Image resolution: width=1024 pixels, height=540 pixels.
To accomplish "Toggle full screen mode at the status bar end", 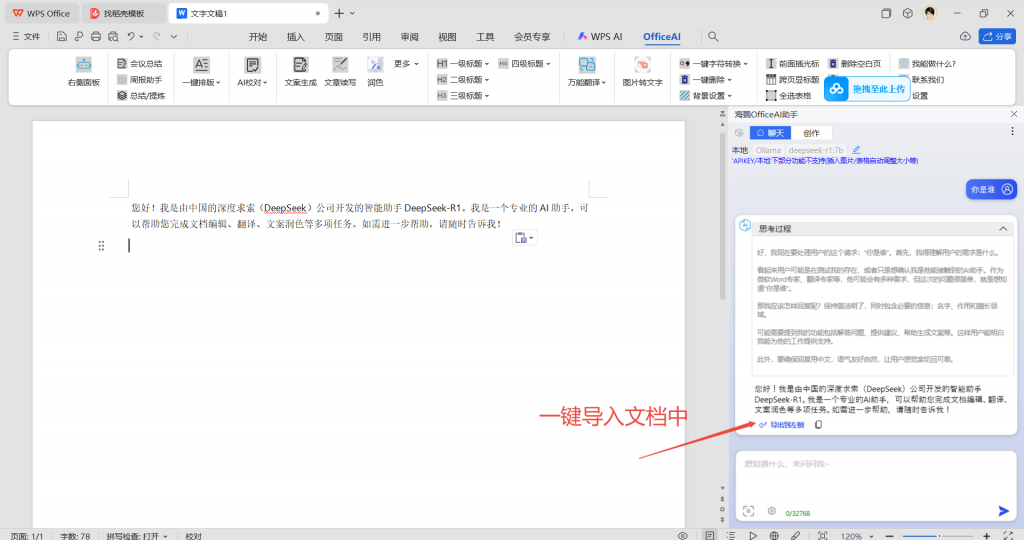I will 1008,535.
